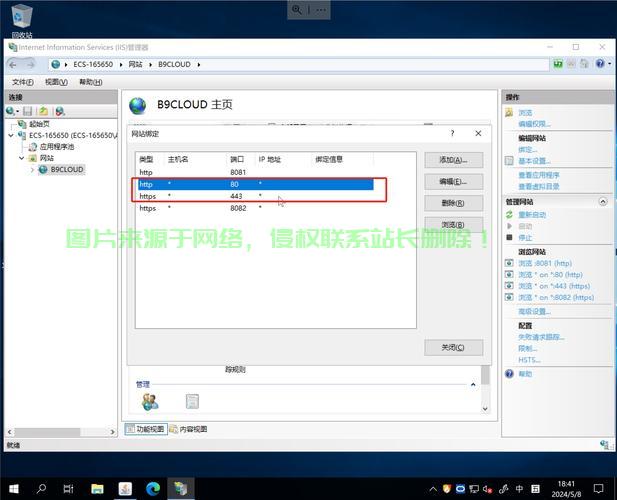Select 应用程序池 in the tree
The width and height of the screenshot is (617, 500).
57,147
